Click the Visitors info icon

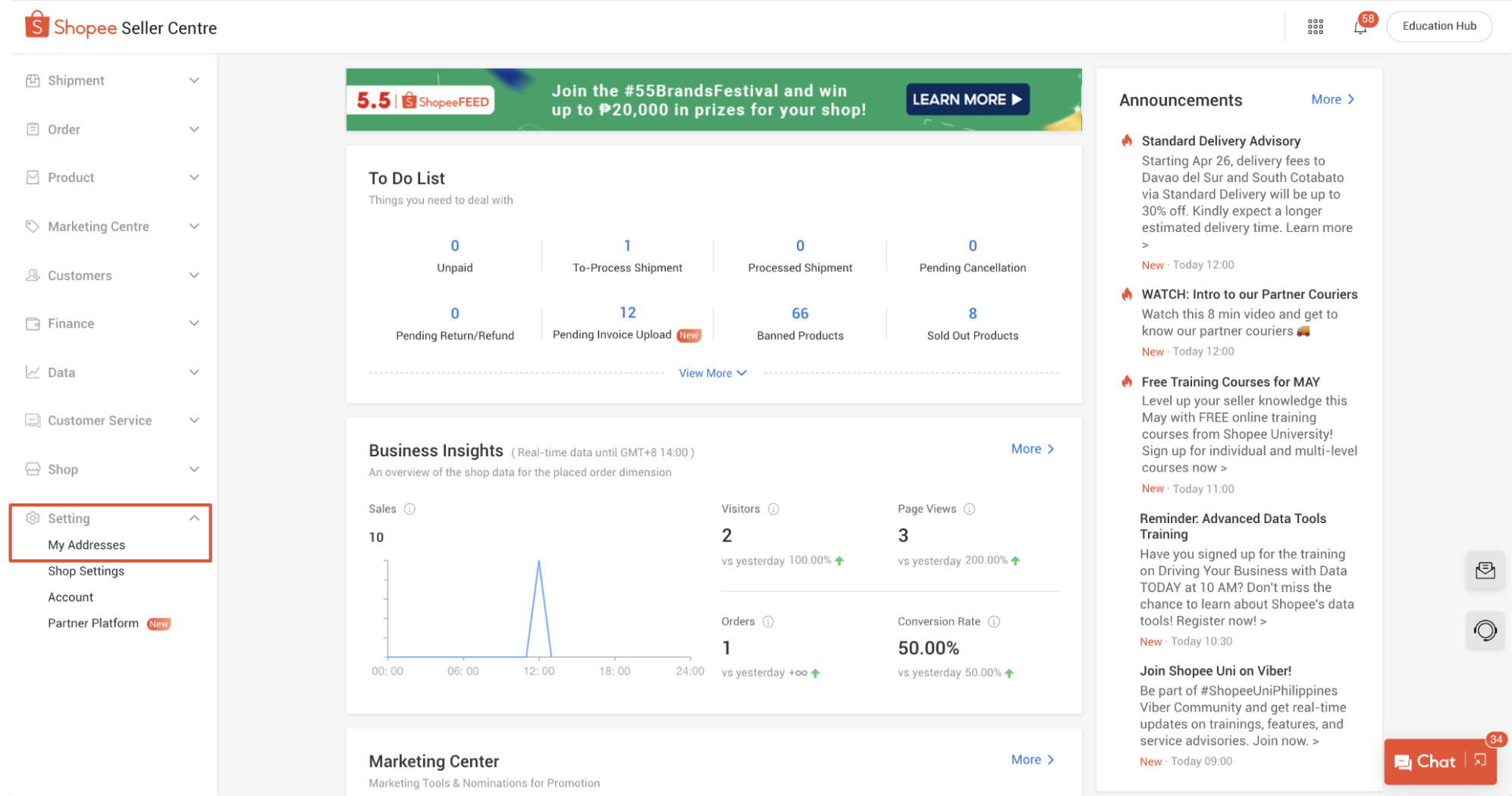pyautogui.click(x=773, y=509)
